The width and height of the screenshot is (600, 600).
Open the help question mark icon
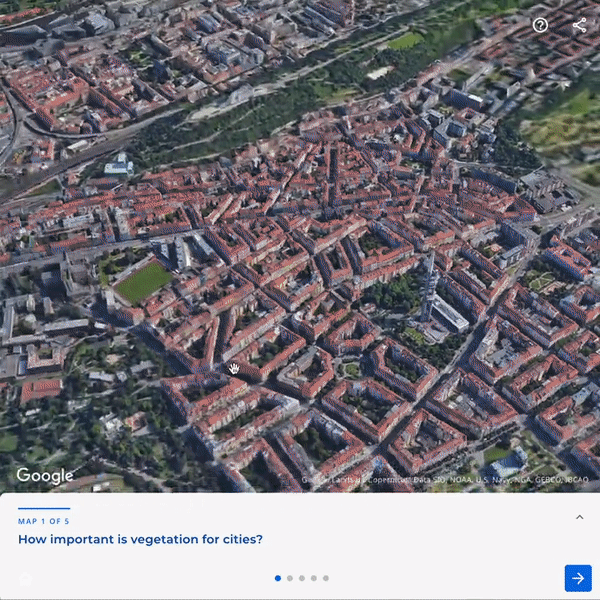click(x=540, y=25)
